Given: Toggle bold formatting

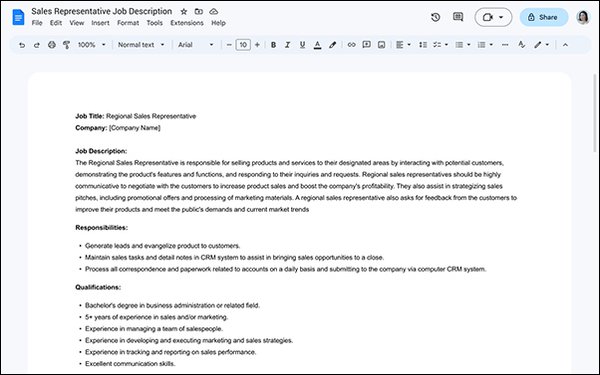Looking at the screenshot, I should coord(273,45).
